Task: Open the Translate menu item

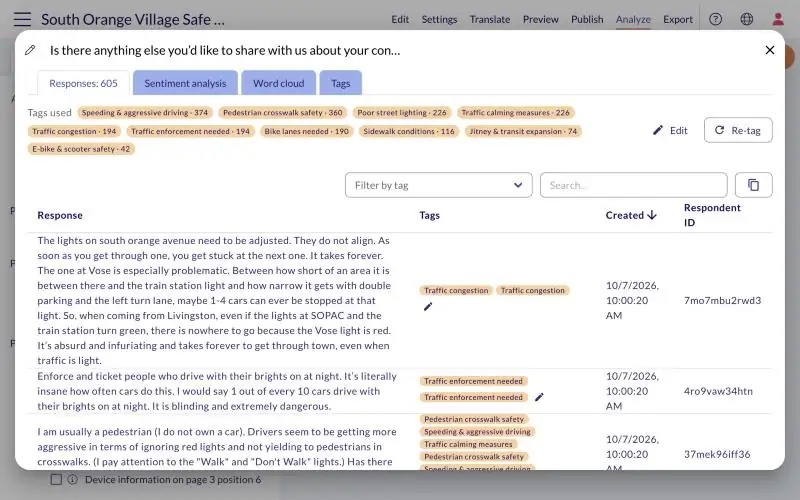Action: (490, 19)
